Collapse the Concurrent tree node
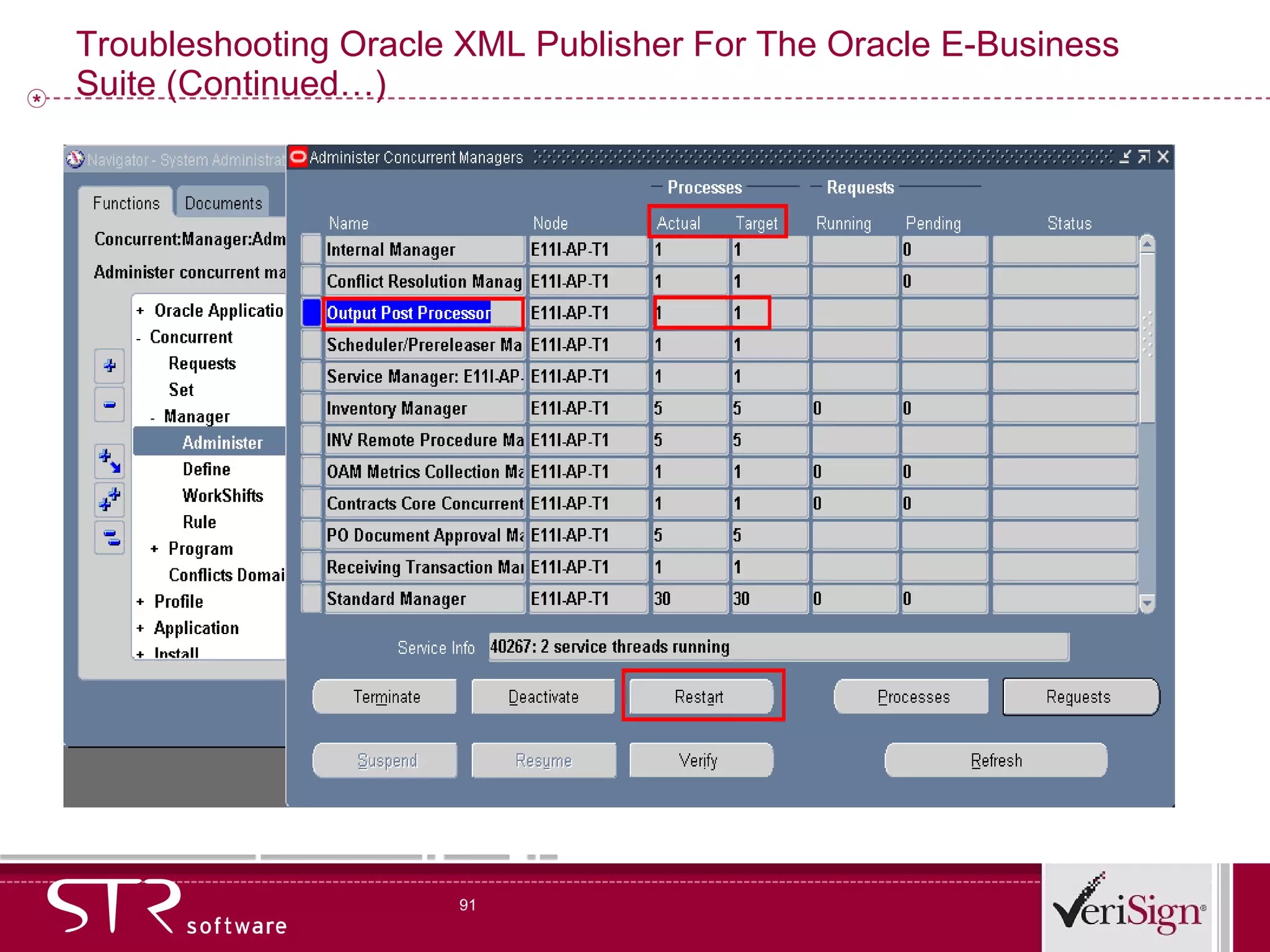Screen dimensions: 1270x952 139,338
